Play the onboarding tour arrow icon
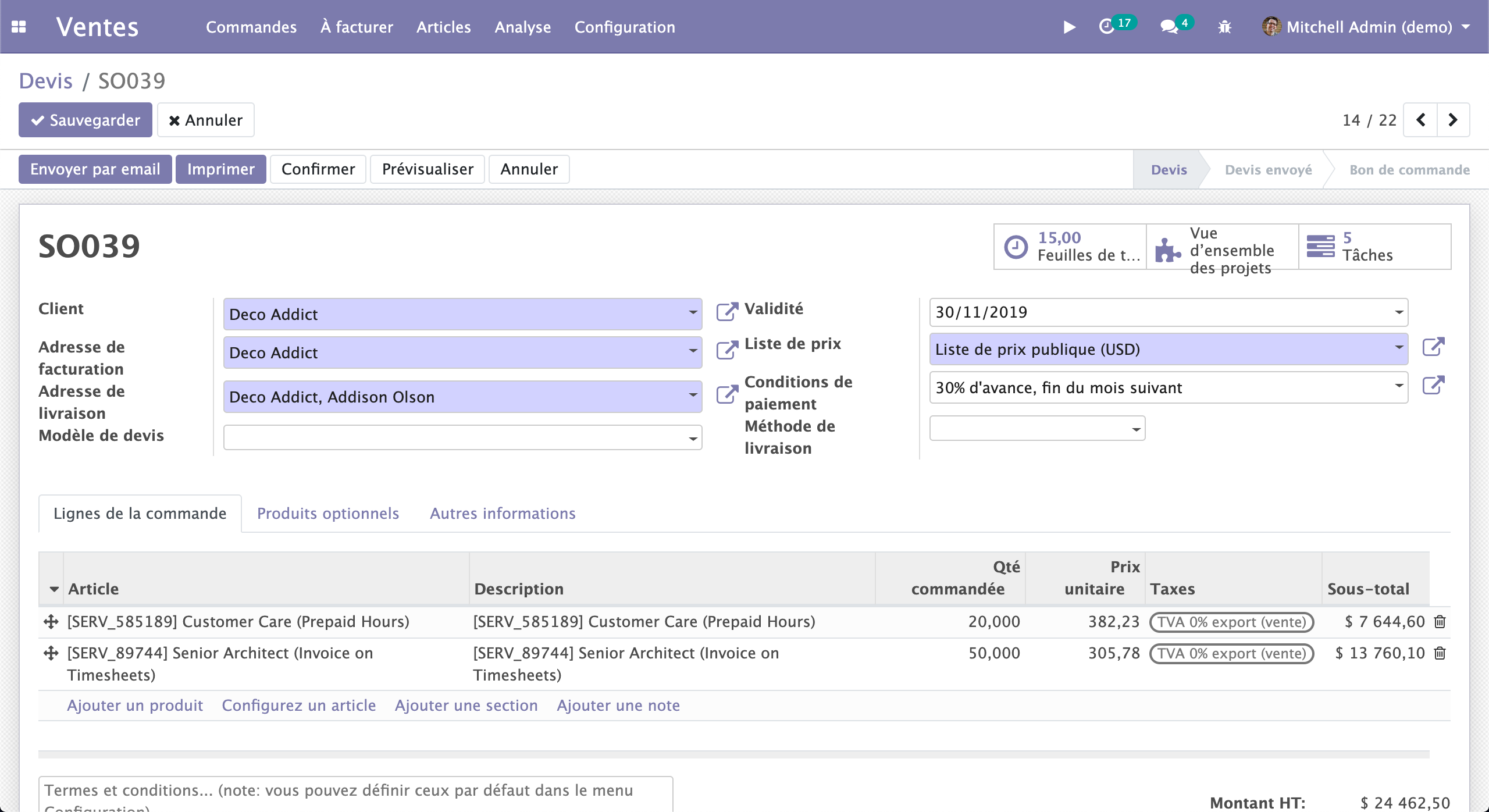This screenshot has height=812, width=1489. (x=1069, y=27)
